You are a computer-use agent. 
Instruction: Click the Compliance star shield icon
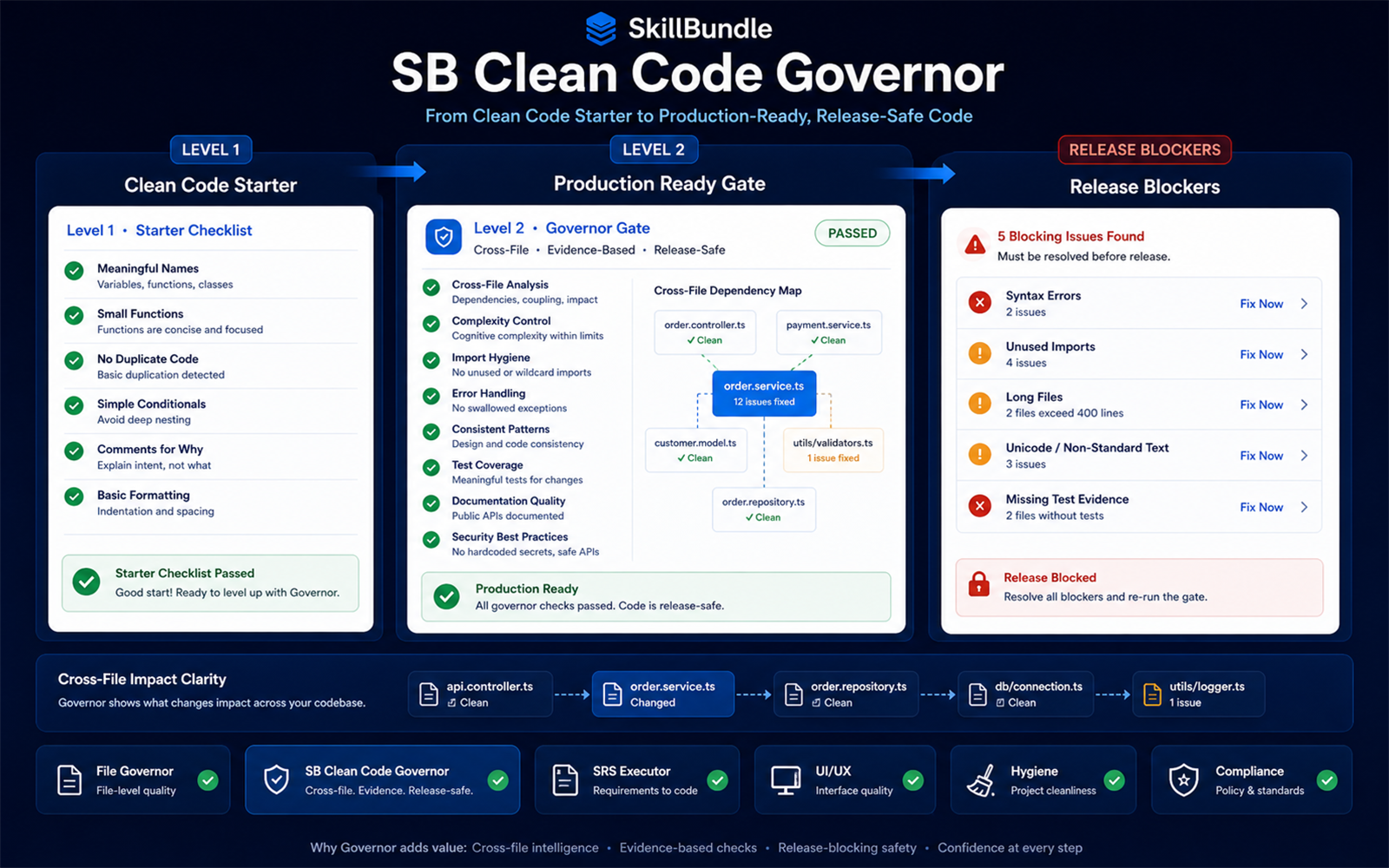coord(1184,780)
